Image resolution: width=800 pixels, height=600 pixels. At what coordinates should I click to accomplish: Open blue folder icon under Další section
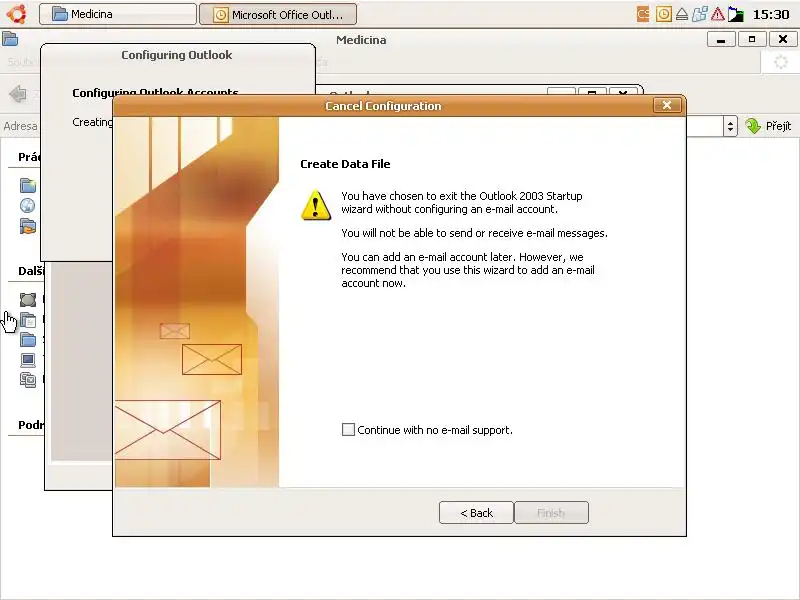28,340
